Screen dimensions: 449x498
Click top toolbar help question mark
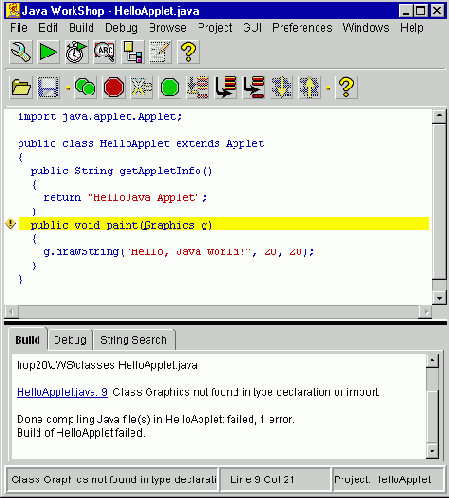pyautogui.click(x=188, y=52)
